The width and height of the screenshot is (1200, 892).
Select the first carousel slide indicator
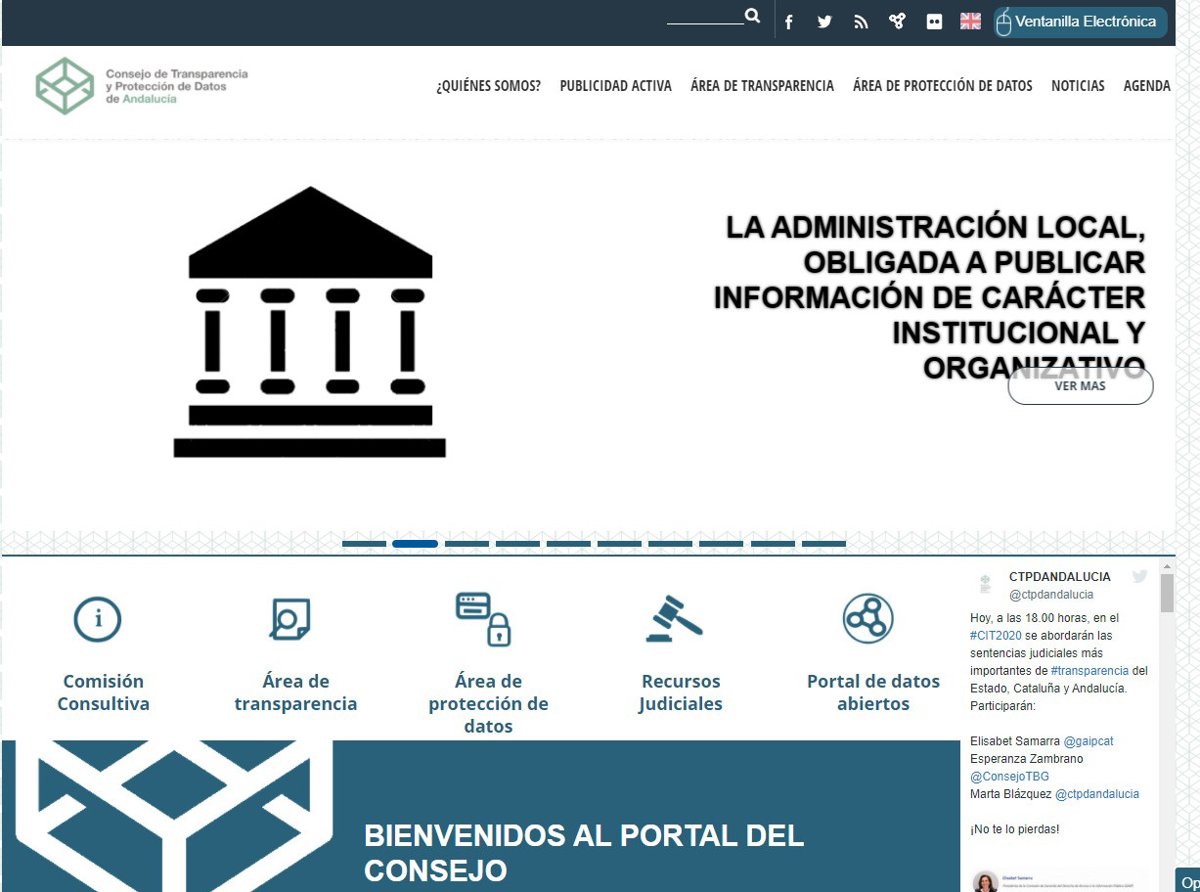pyautogui.click(x=364, y=544)
